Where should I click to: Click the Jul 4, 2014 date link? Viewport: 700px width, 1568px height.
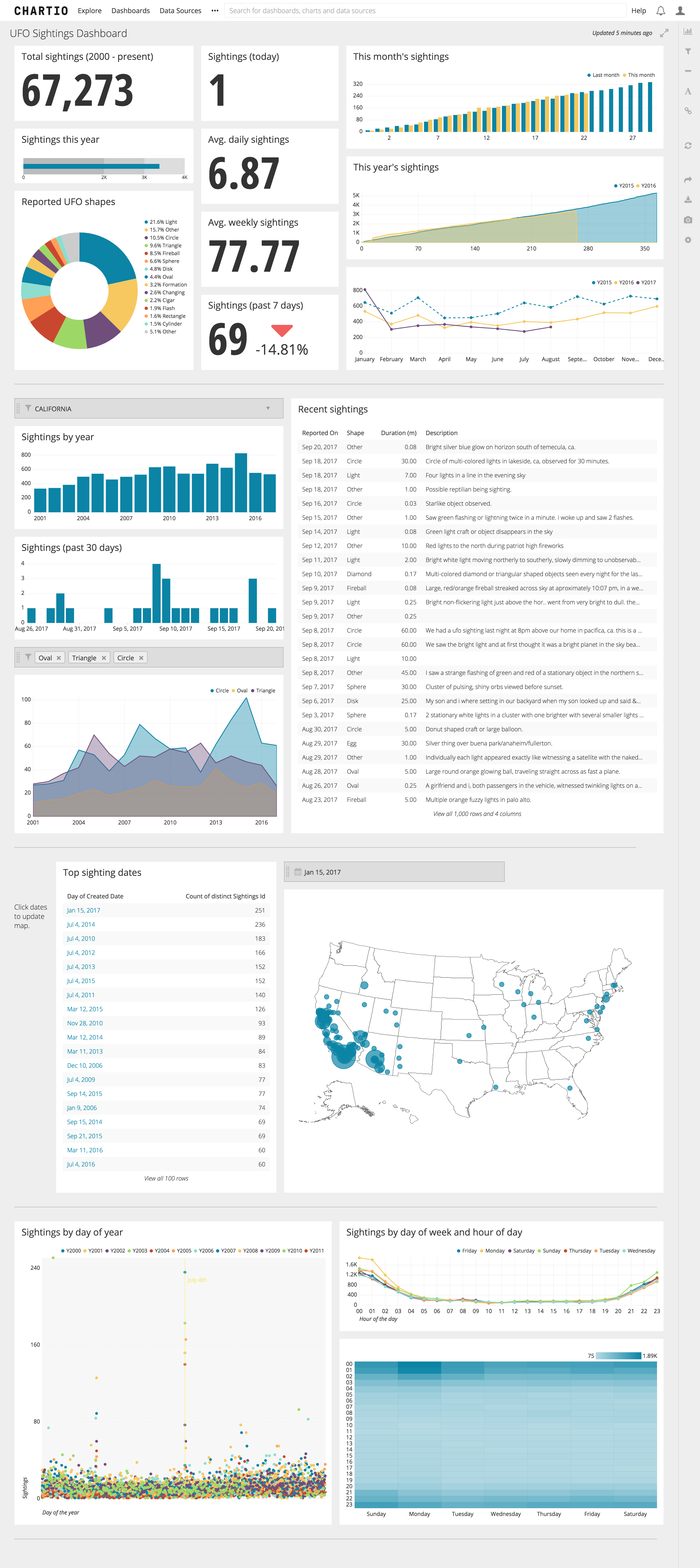point(81,924)
